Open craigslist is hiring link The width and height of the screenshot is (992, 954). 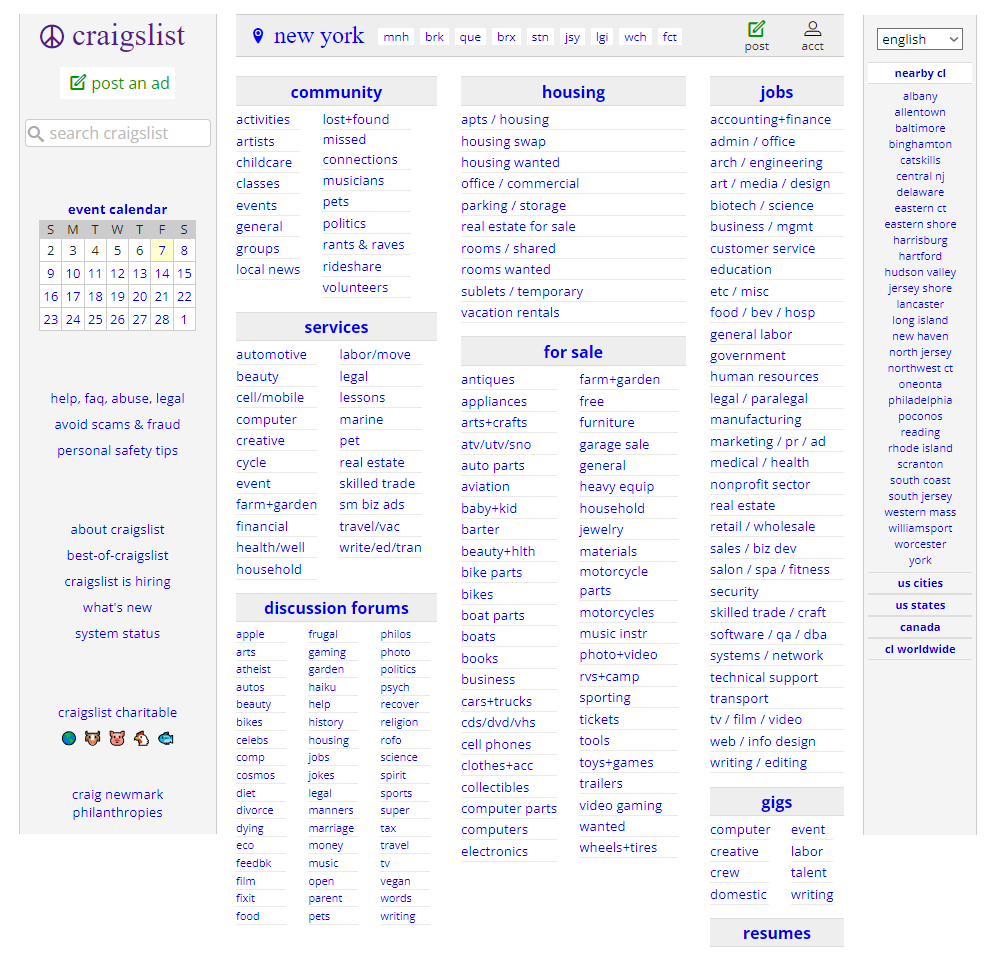coord(118,581)
